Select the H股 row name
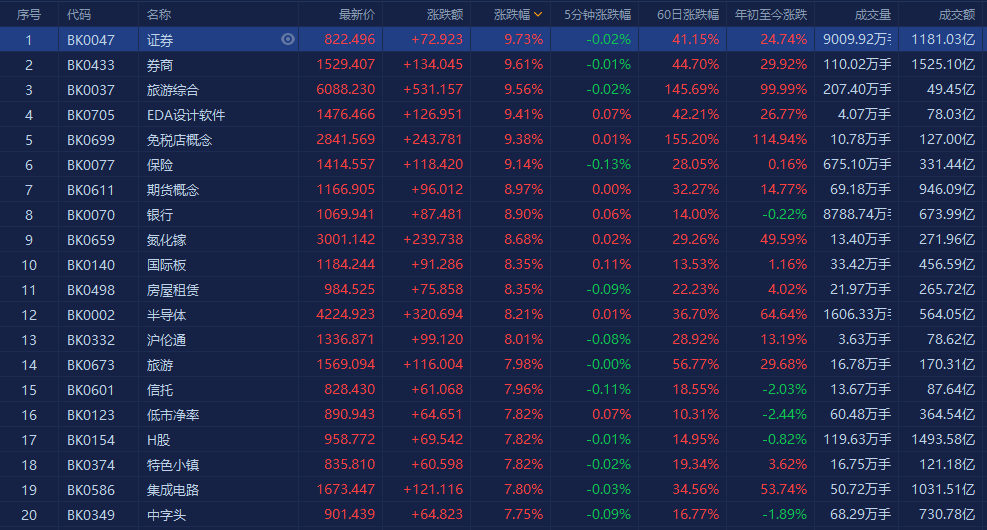Viewport: 987px width, 530px height. coord(159,440)
